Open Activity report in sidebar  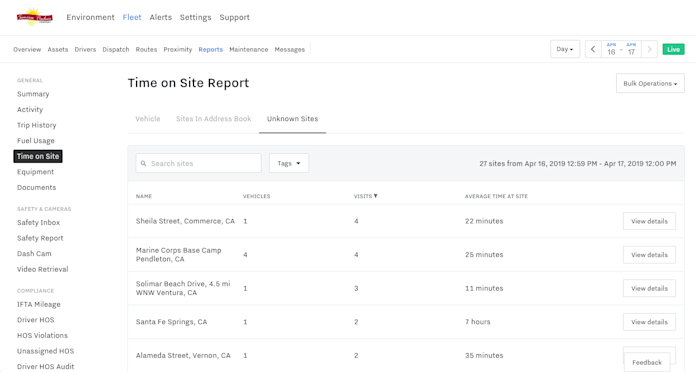(30, 110)
